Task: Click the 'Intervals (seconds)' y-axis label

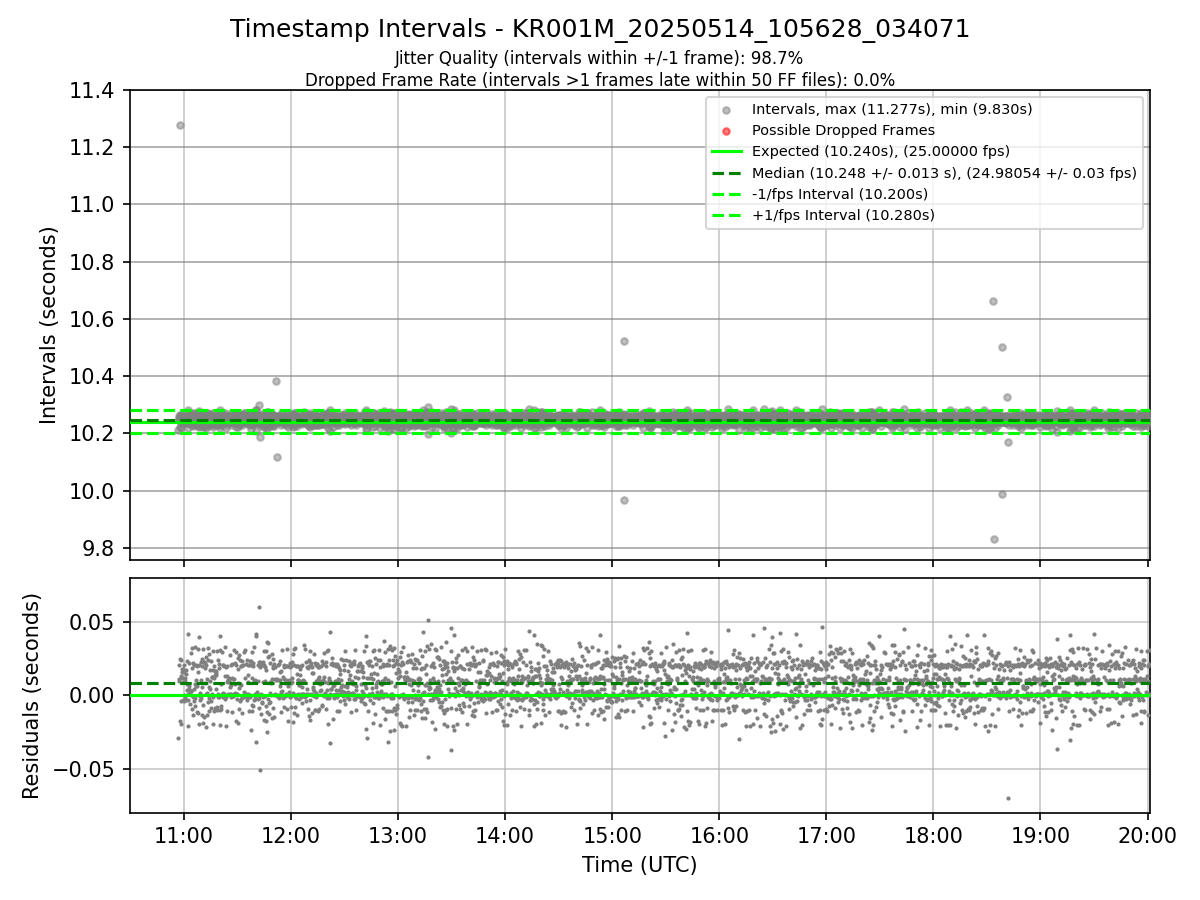Action: [x=49, y=325]
